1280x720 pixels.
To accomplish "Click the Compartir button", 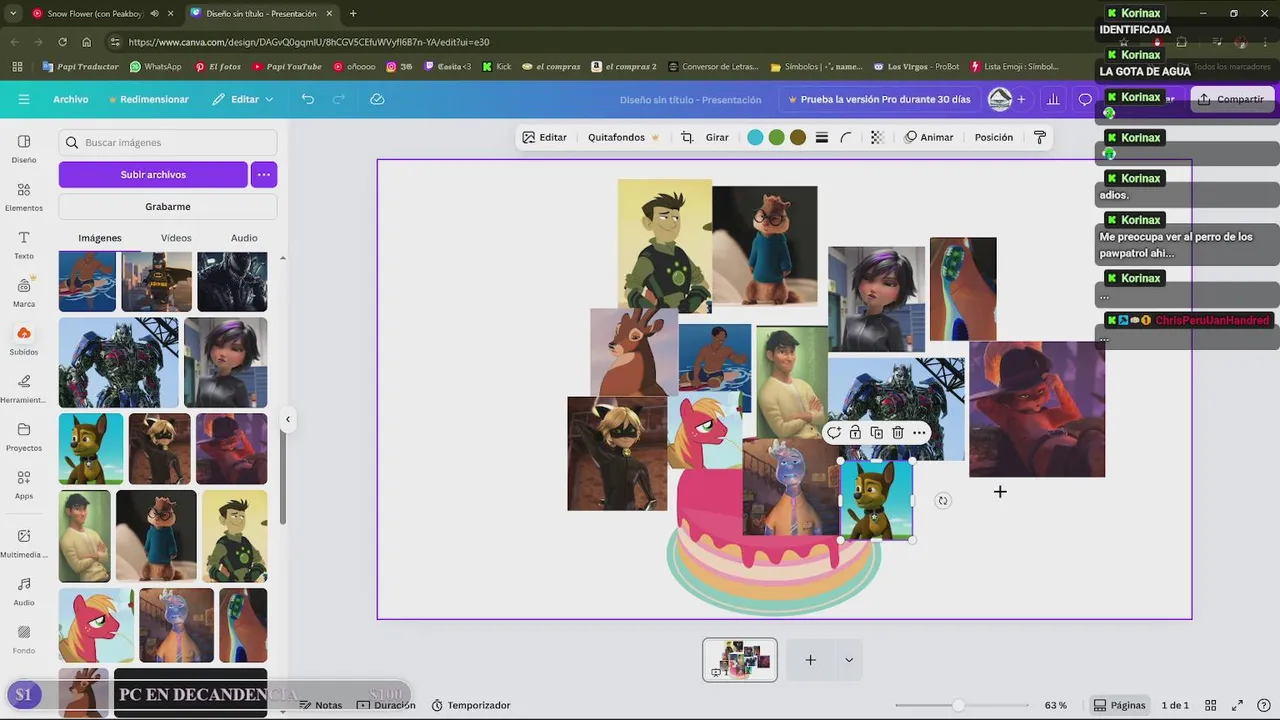I will (x=1231, y=99).
